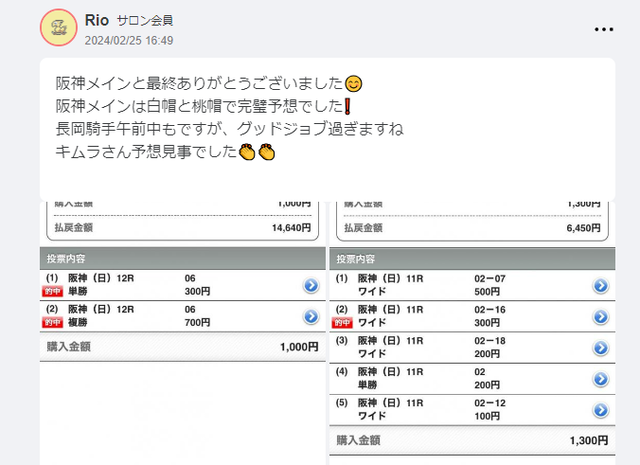Image resolution: width=640 pixels, height=465 pixels.
Task: Click the 02-07 combination number
Action: click(x=490, y=279)
